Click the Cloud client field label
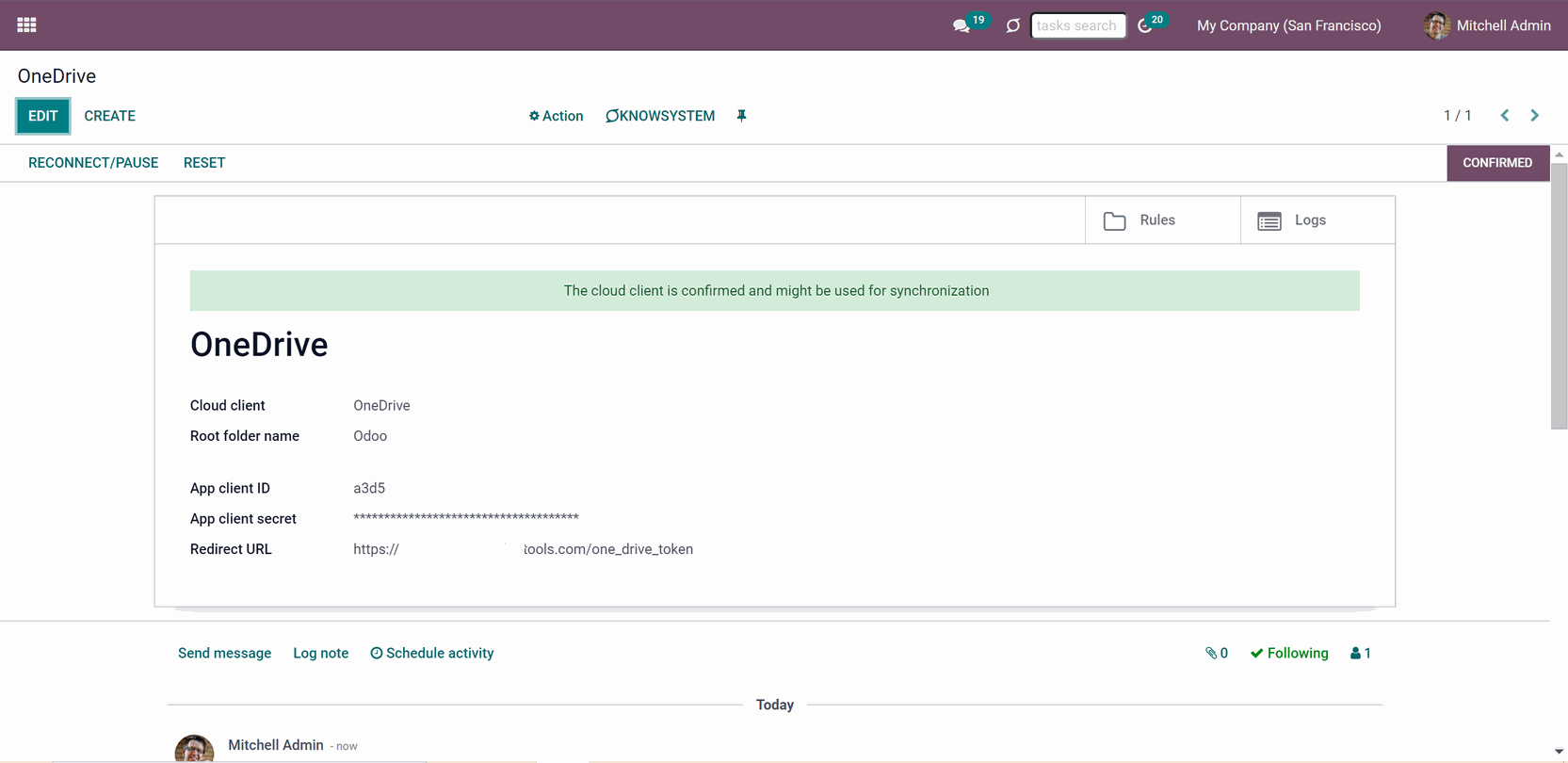 click(228, 406)
